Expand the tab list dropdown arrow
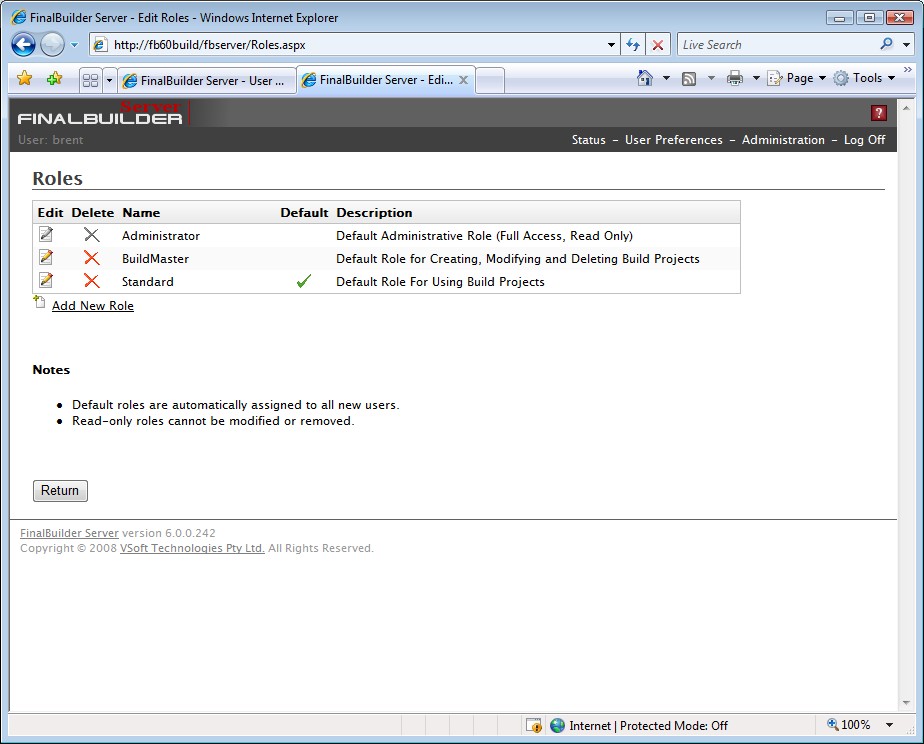The width and height of the screenshot is (924, 744). coord(109,80)
